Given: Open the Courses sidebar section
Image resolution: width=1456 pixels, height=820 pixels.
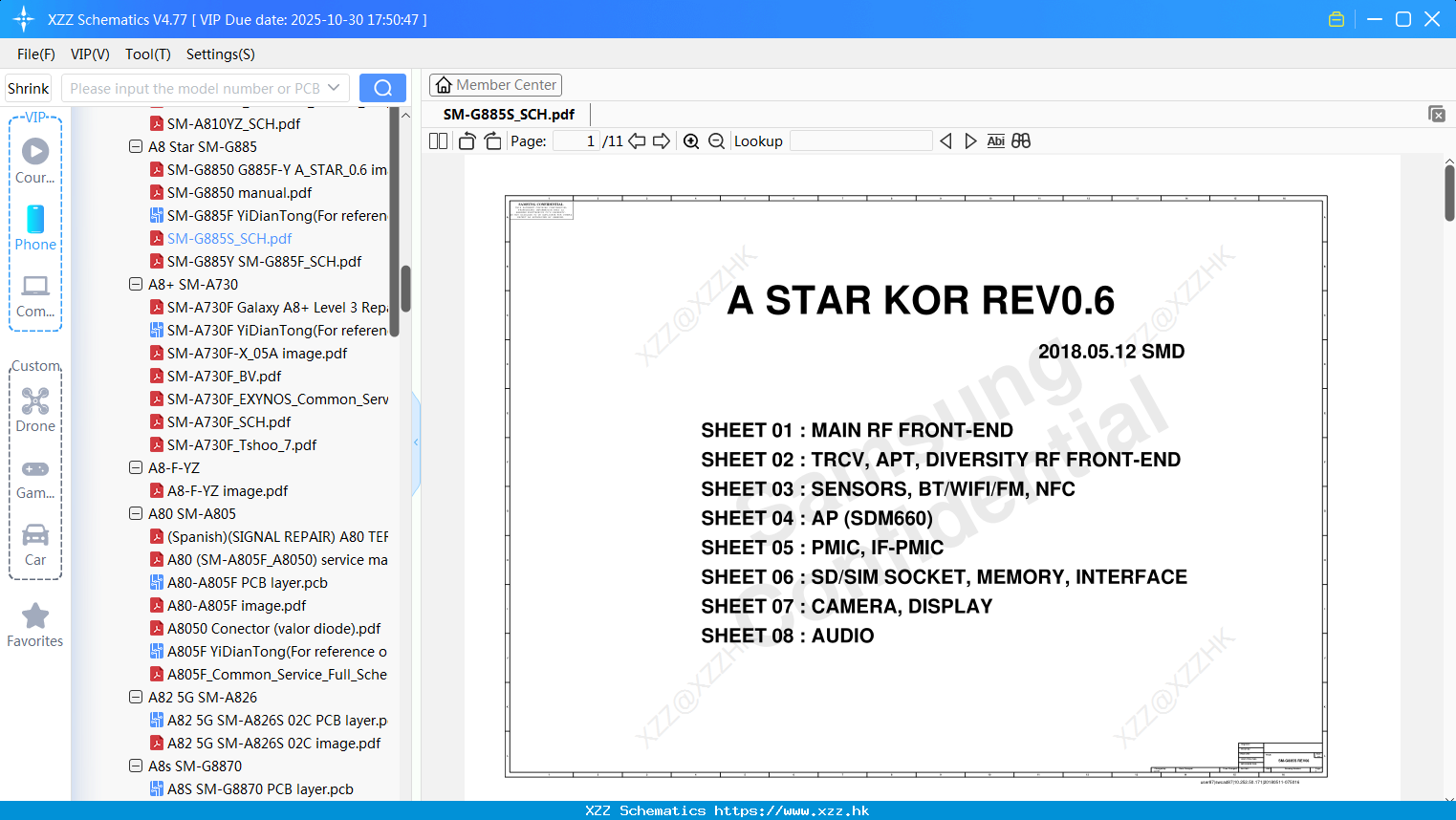Looking at the screenshot, I should click(35, 161).
